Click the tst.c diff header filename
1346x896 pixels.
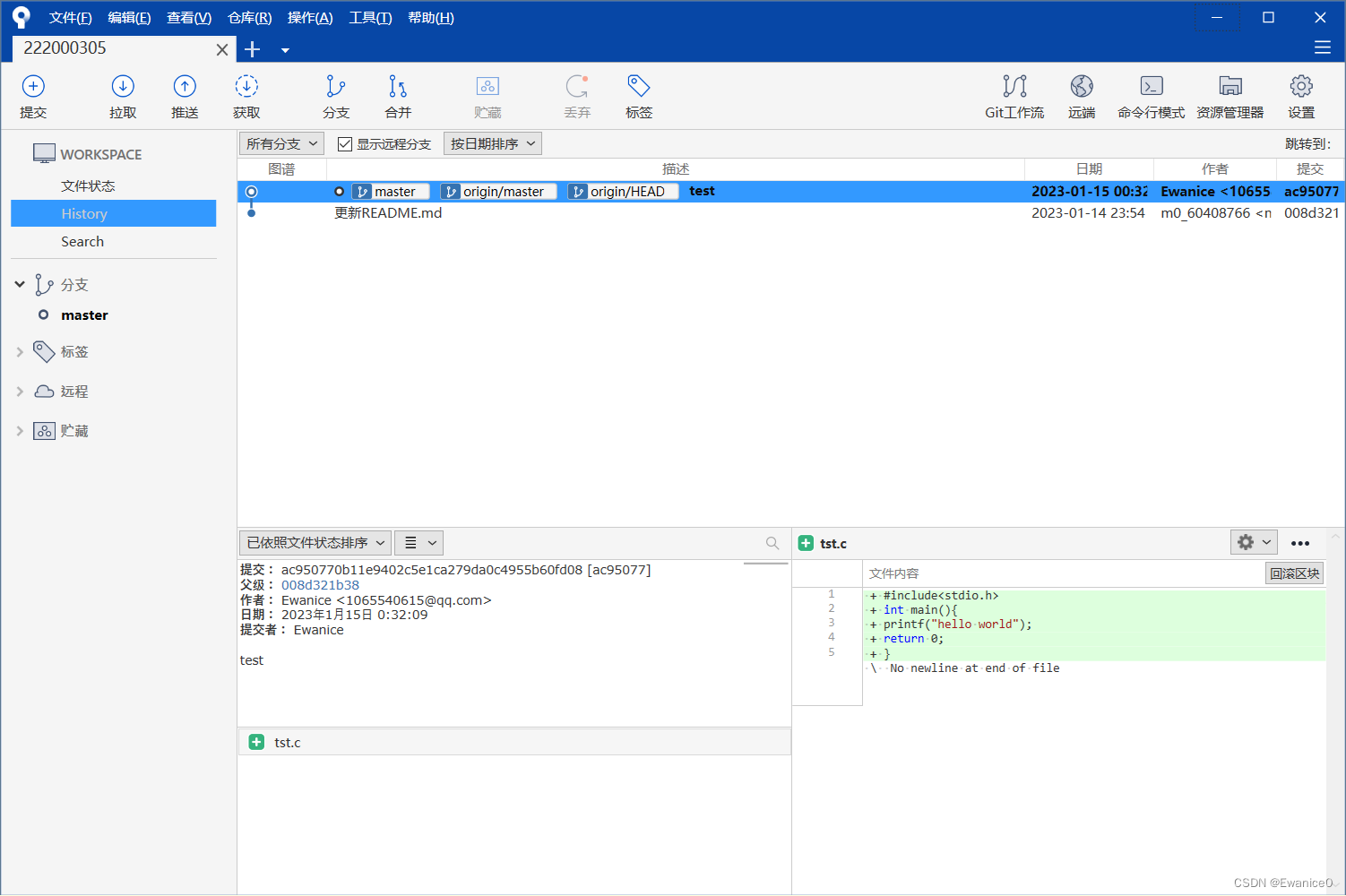pos(833,543)
